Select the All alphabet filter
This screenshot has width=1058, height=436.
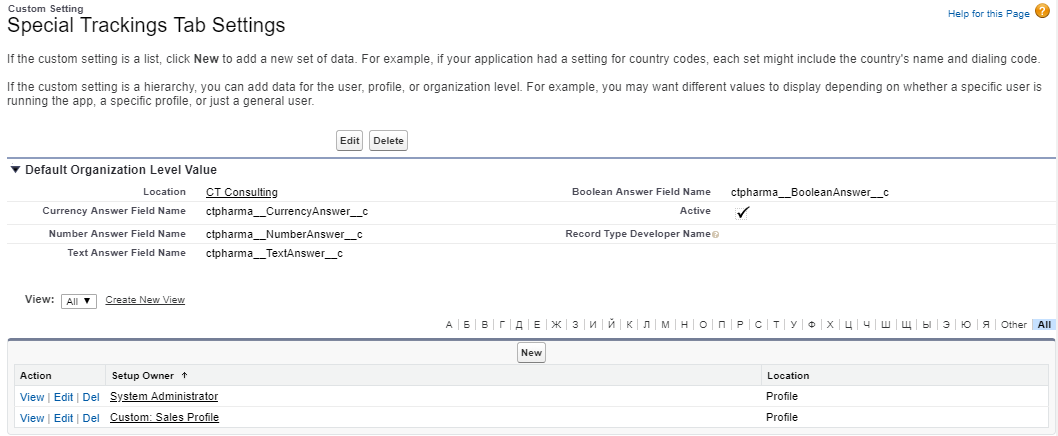(x=1044, y=325)
